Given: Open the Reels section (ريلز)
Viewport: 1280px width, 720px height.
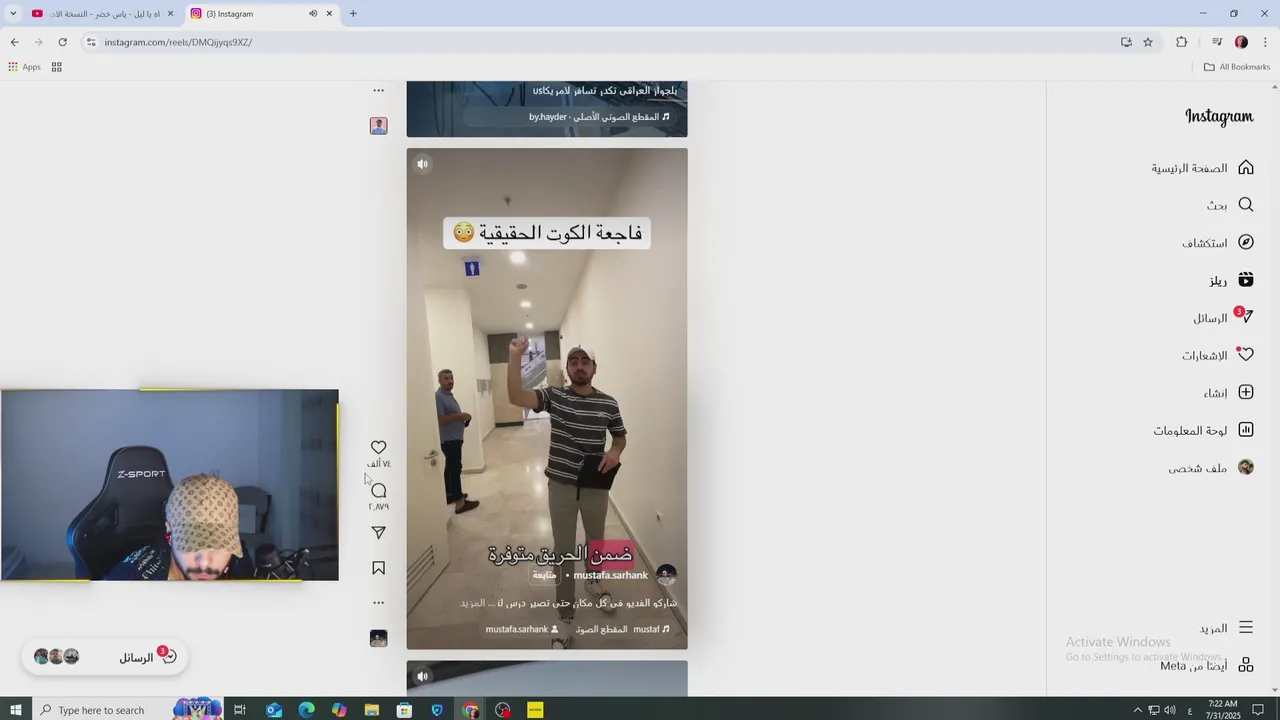Looking at the screenshot, I should pyautogui.click(x=1231, y=280).
